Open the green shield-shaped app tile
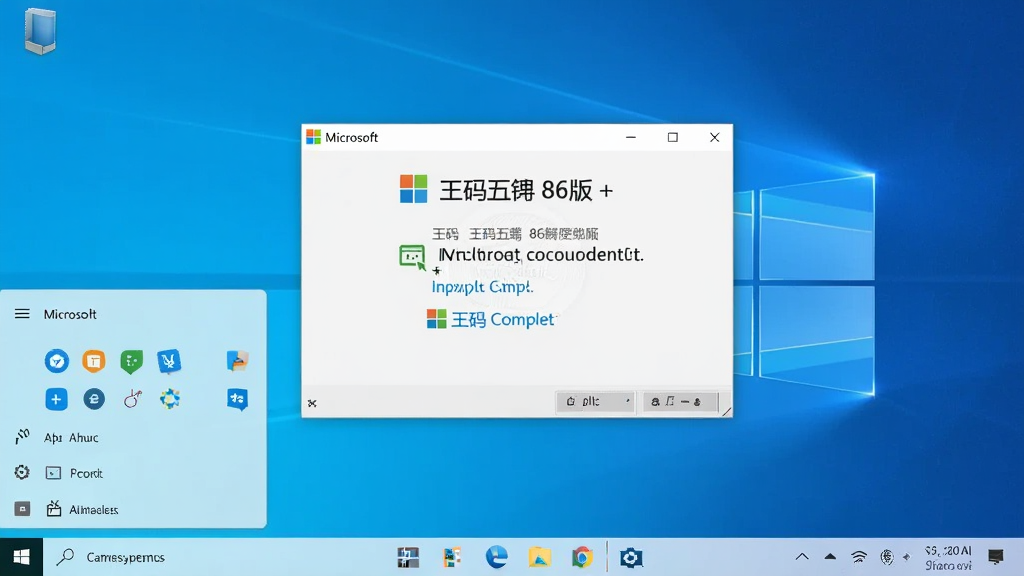 131,362
